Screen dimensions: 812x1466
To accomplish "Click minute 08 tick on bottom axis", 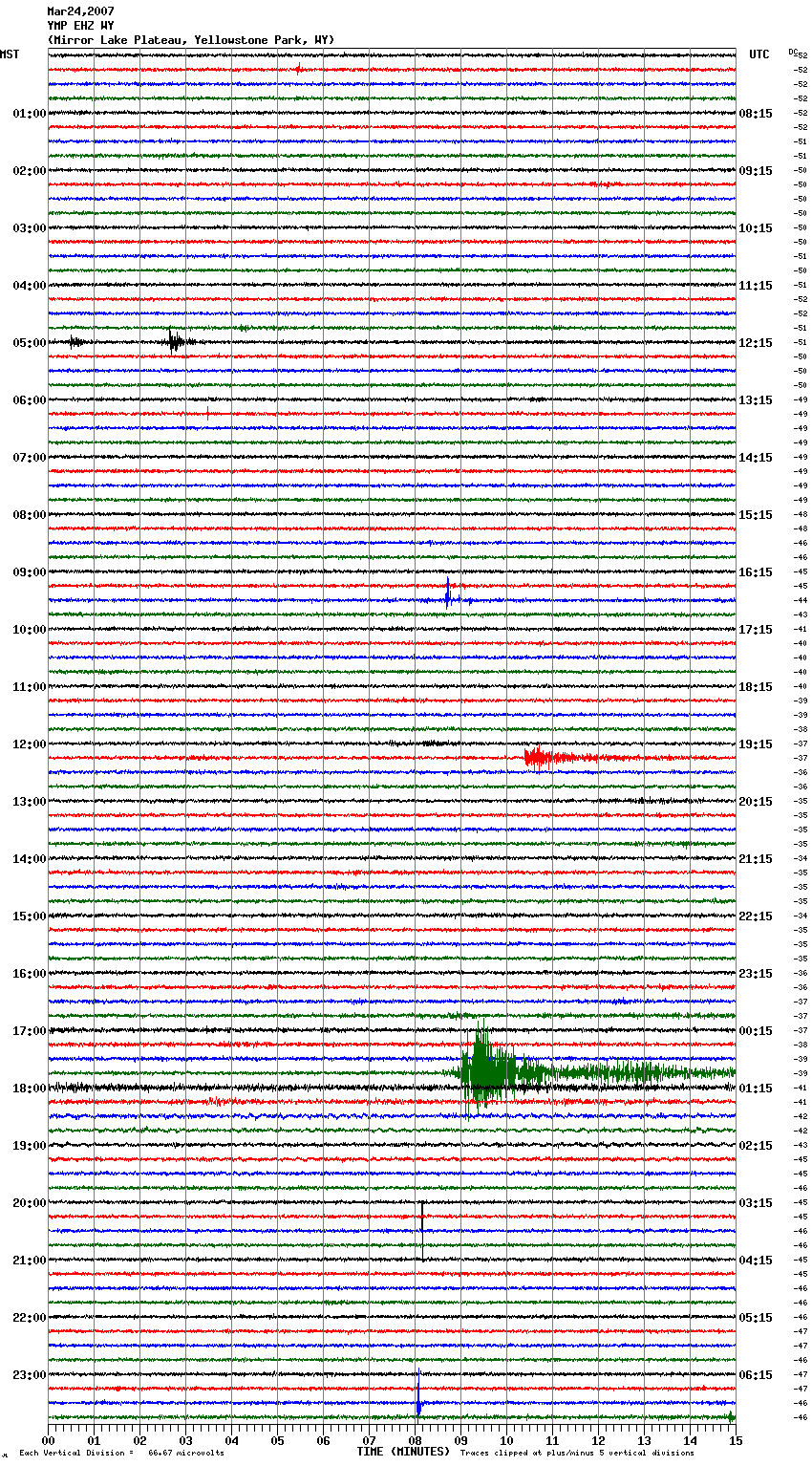I will click(416, 1440).
